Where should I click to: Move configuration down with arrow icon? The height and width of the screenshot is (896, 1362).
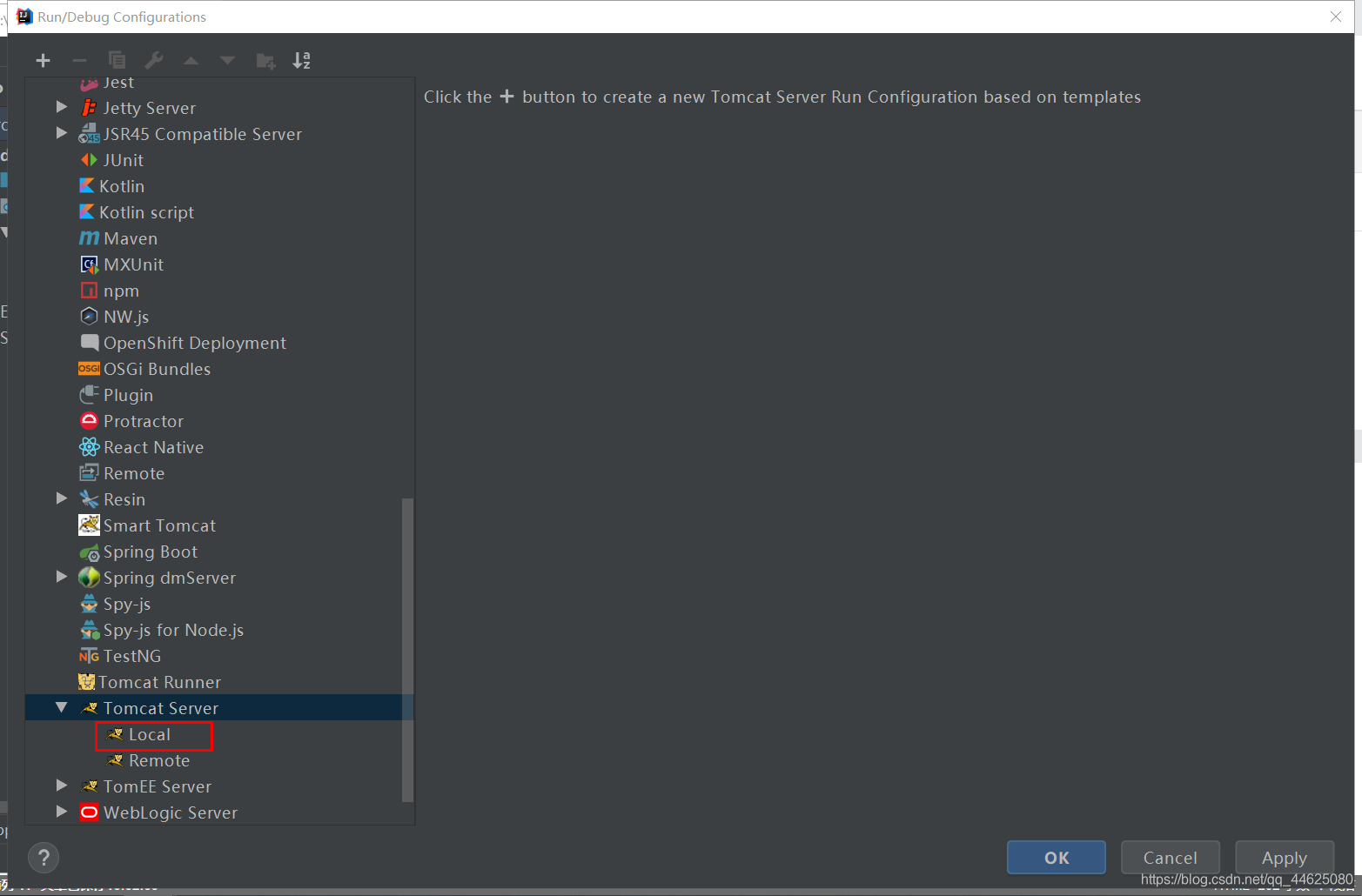point(227,60)
